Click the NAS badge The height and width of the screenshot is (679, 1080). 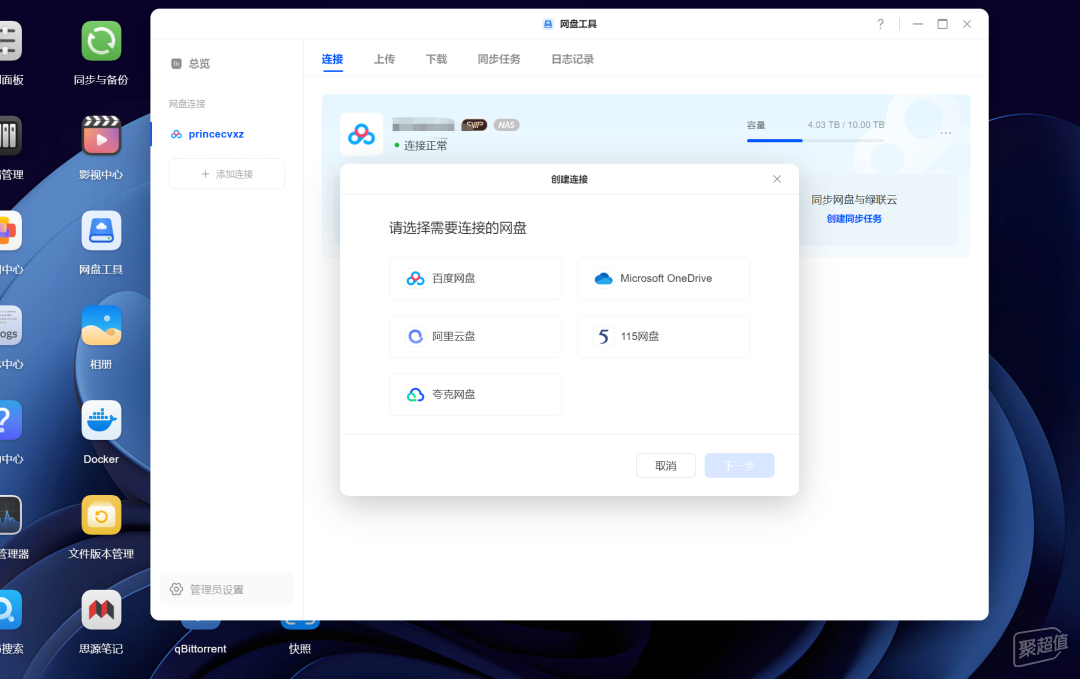coord(506,125)
